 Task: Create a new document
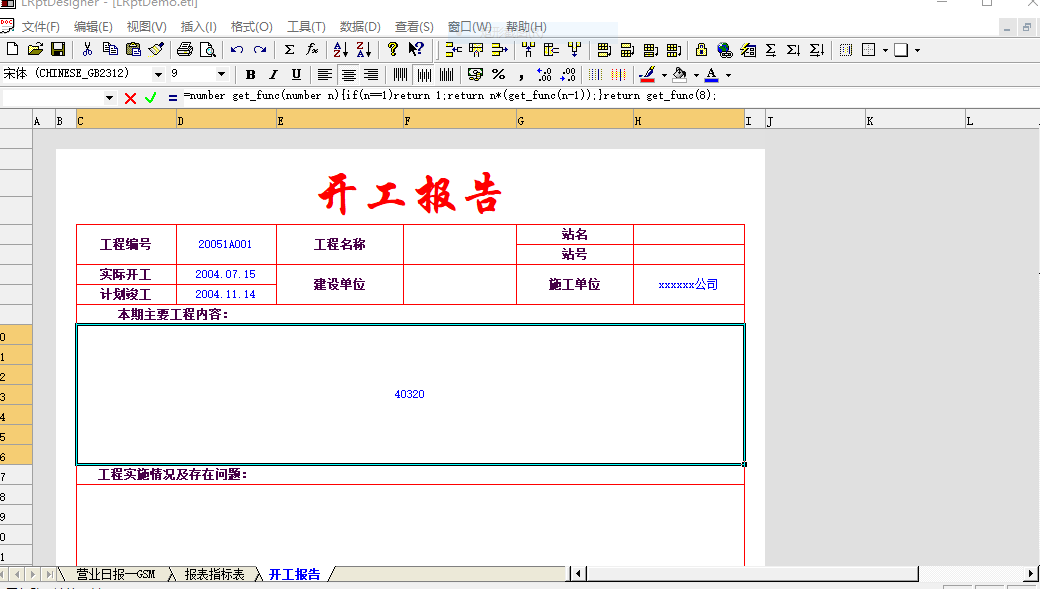coord(12,49)
